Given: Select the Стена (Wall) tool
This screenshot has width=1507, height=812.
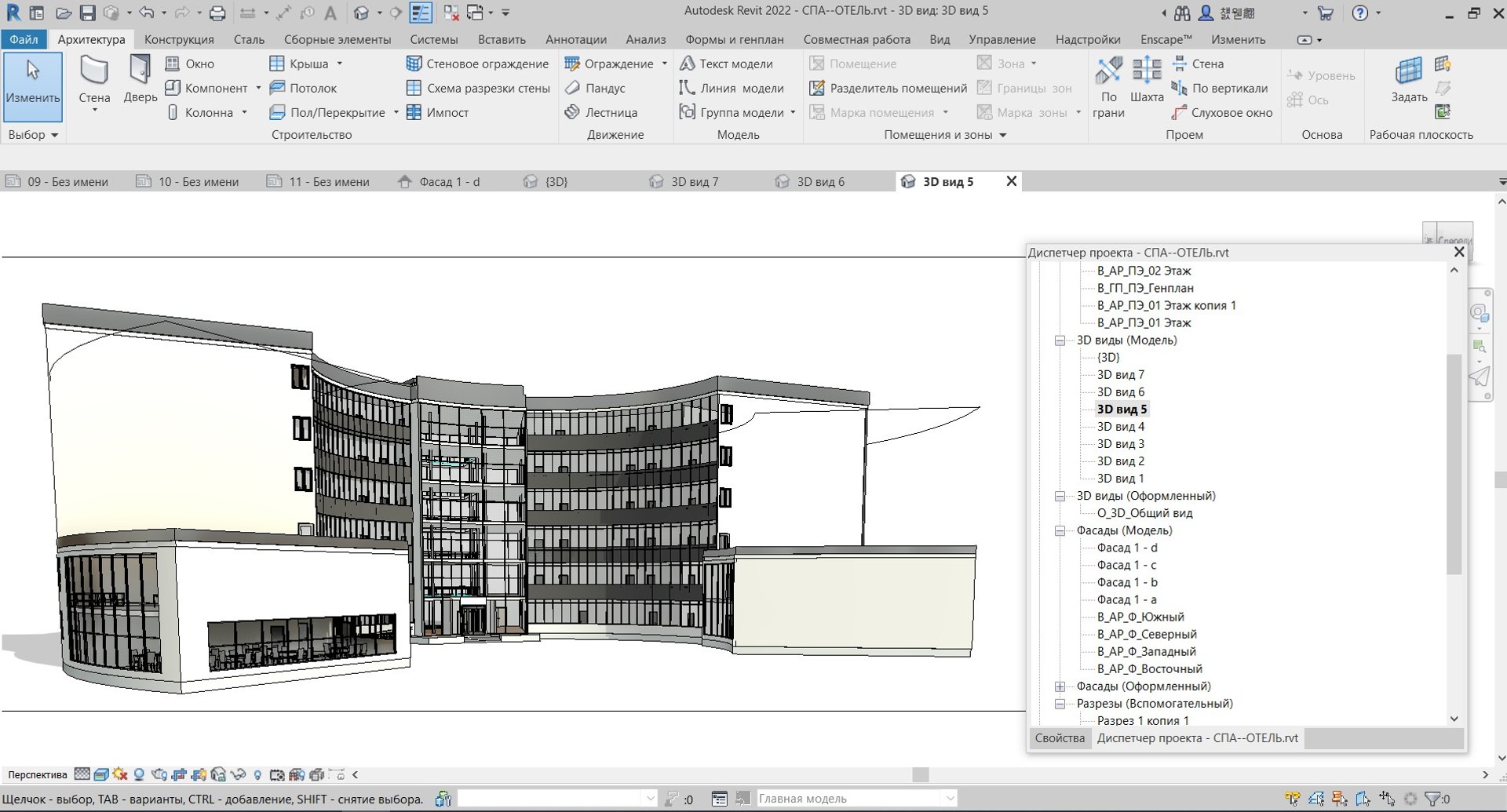Looking at the screenshot, I should coord(94,82).
